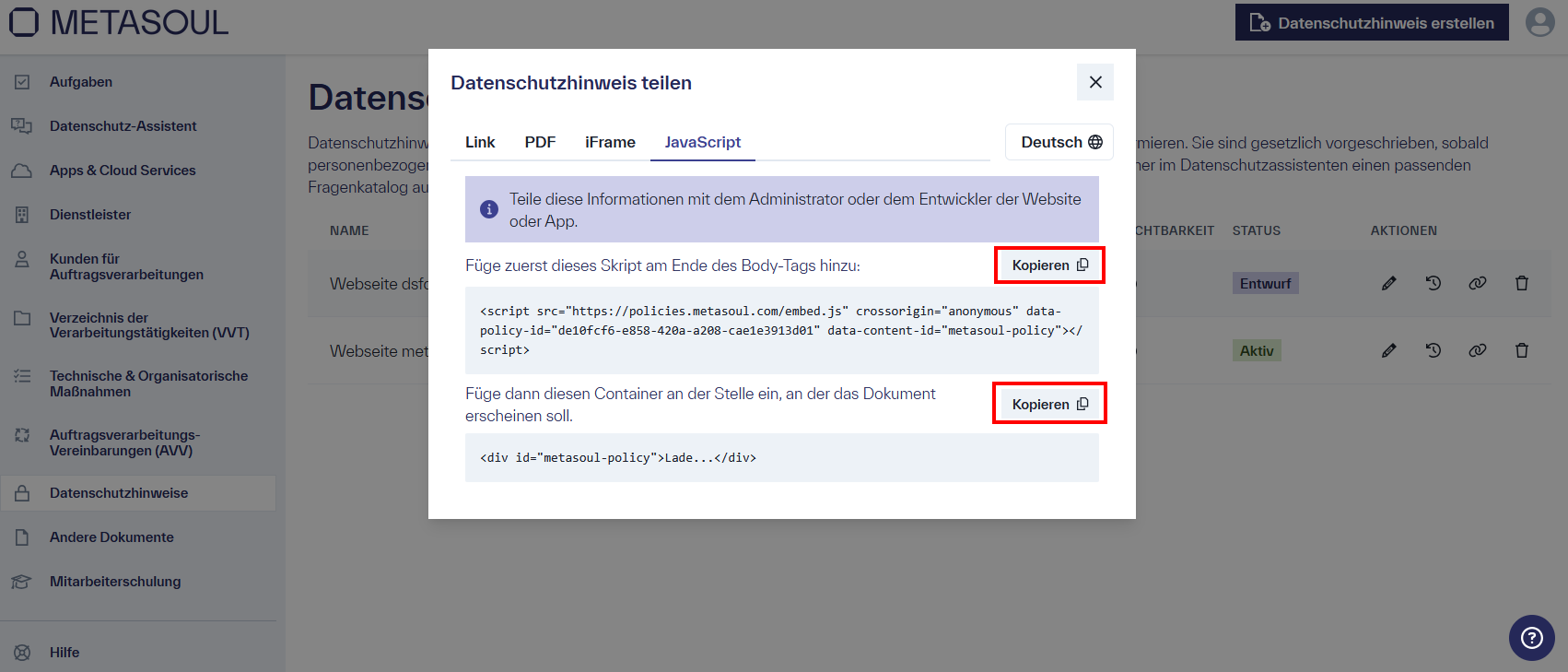Click the embed.js script code block
This screenshot has height=672, width=1568.
point(782,330)
